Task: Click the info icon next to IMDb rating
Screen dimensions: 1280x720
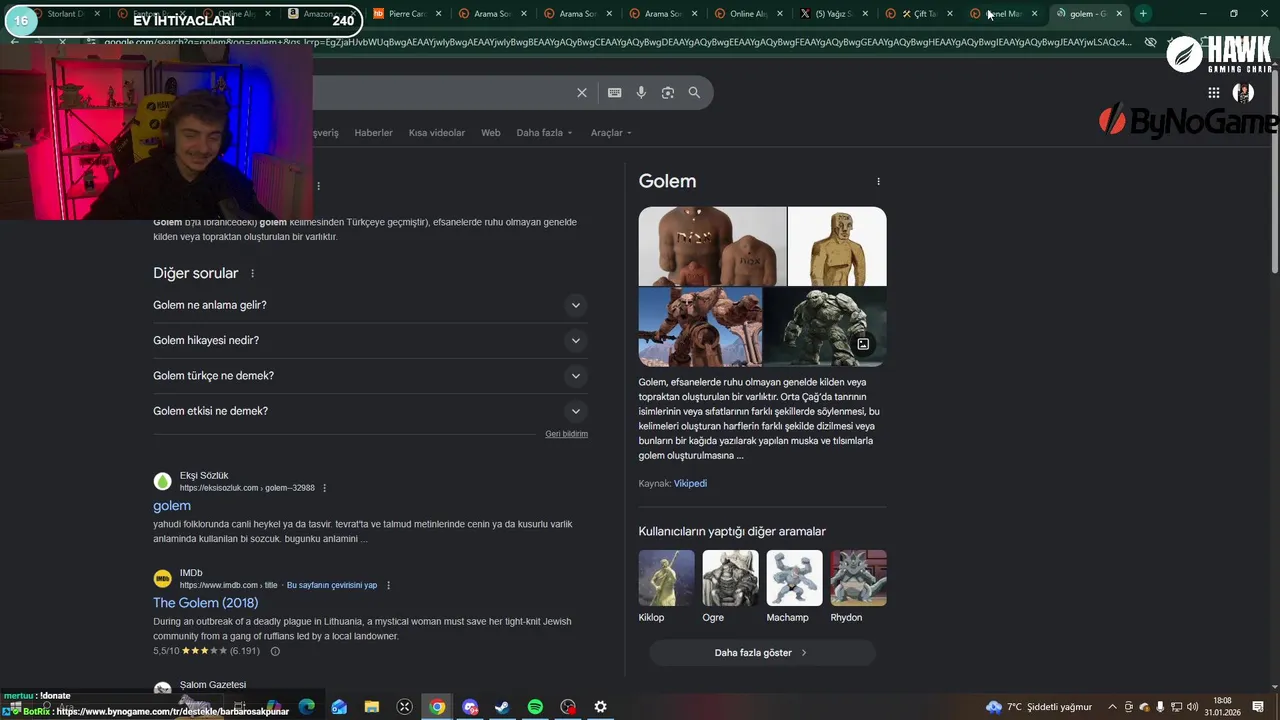Action: pyautogui.click(x=275, y=651)
